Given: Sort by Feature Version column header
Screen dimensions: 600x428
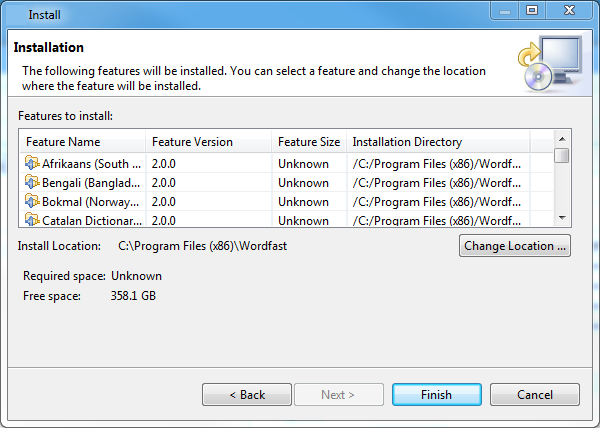Looking at the screenshot, I should [209, 142].
